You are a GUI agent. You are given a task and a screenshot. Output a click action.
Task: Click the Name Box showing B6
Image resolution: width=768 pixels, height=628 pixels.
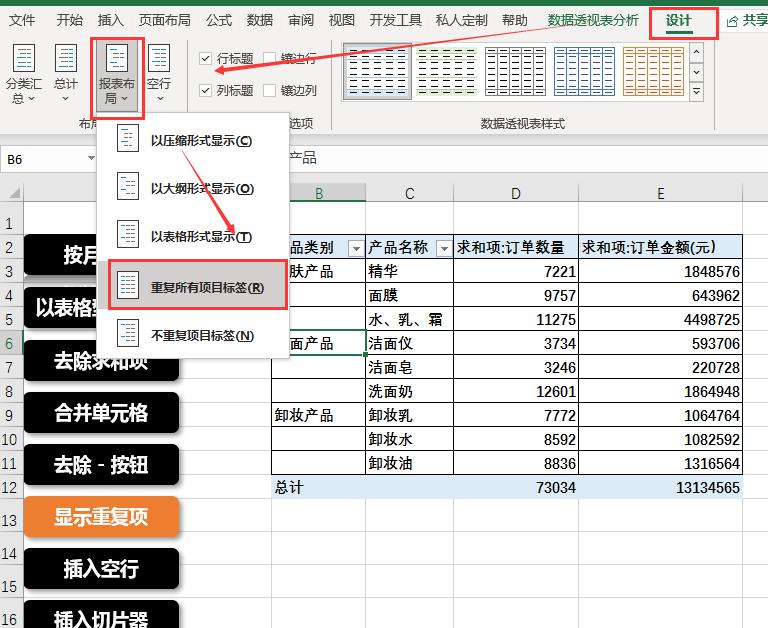click(43, 159)
